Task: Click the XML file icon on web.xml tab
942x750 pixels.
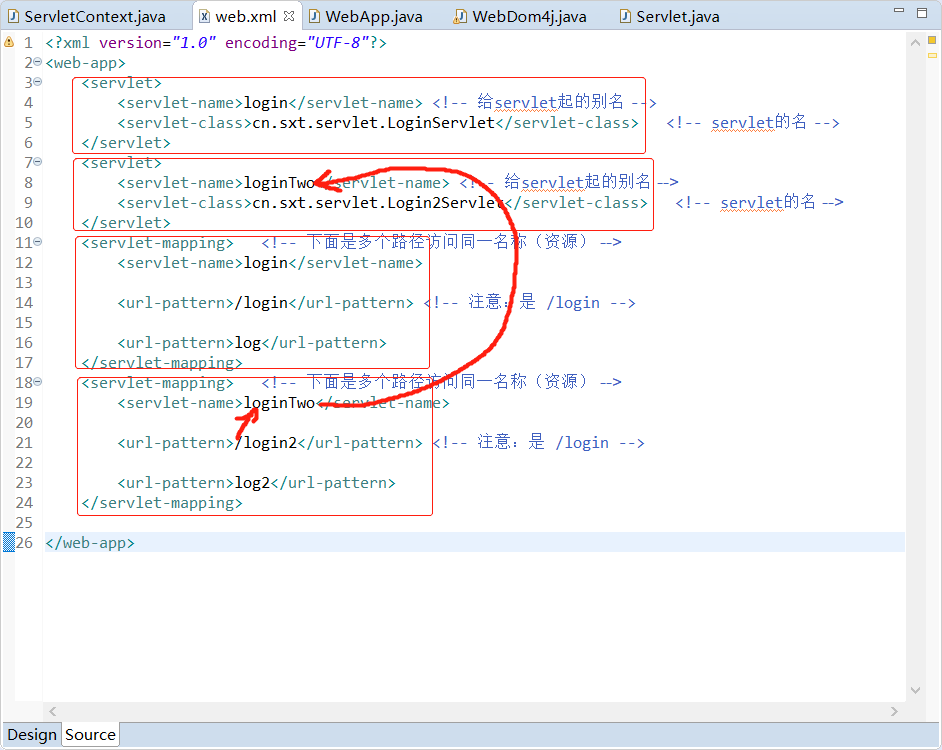Action: 204,16
